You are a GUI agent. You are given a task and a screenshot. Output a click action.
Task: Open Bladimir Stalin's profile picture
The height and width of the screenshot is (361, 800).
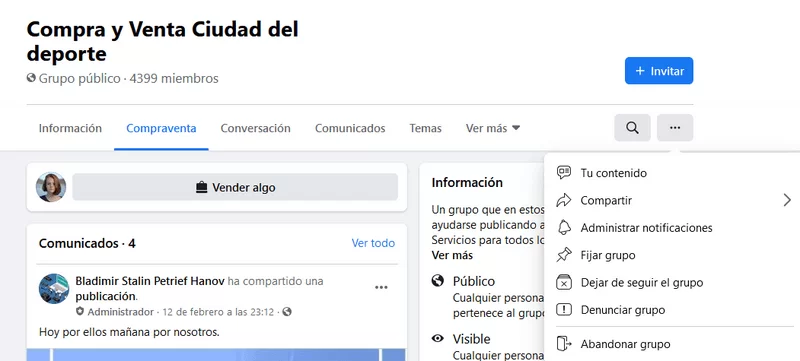(x=54, y=289)
